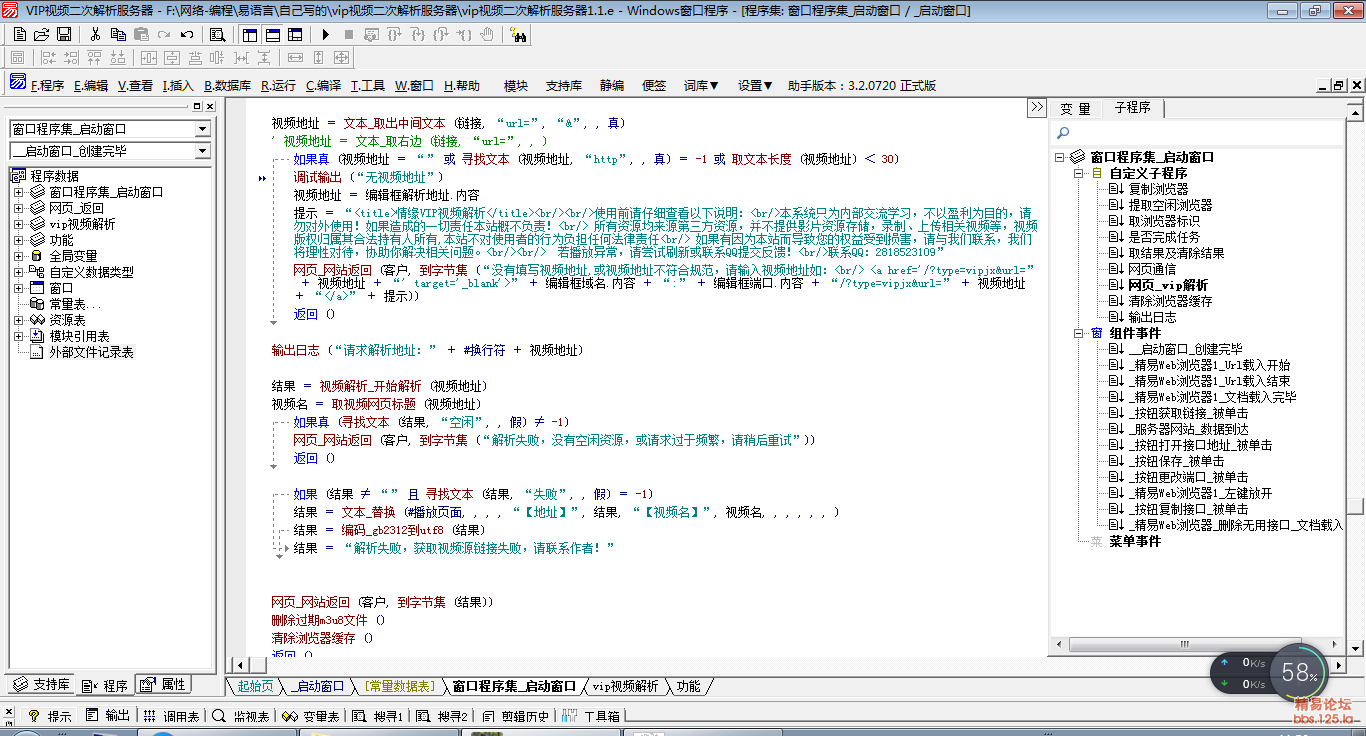Click the Copy toolbar icon
This screenshot has height=736, width=1366.
(x=118, y=34)
